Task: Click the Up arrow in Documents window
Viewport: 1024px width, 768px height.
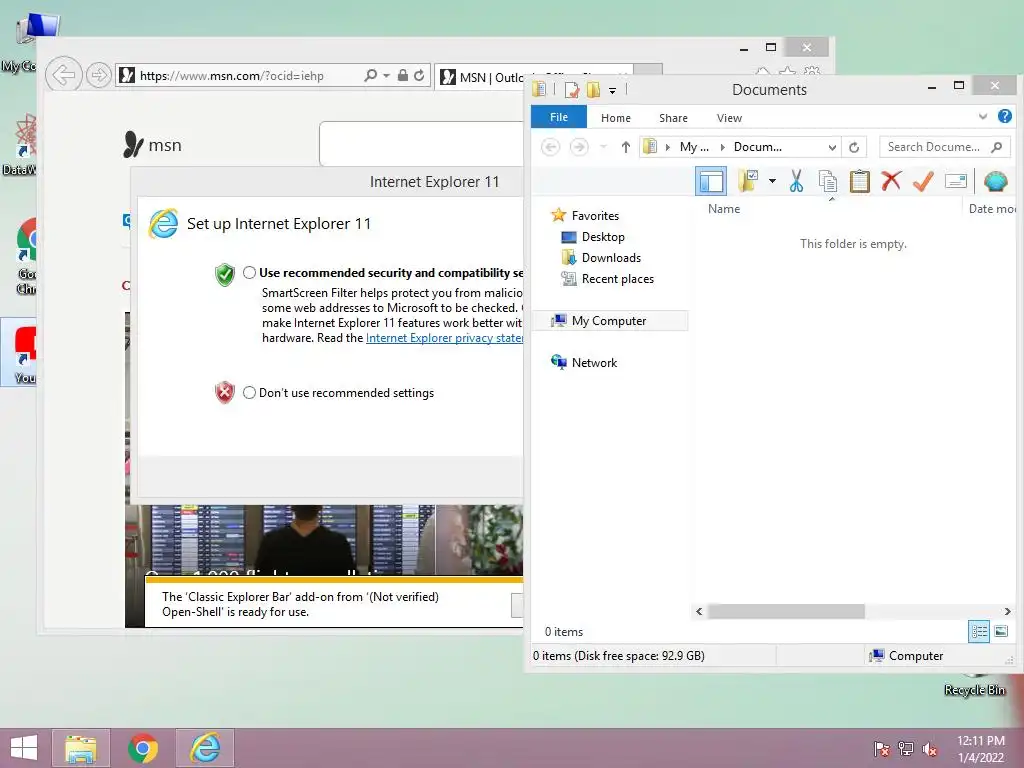Action: 626,147
